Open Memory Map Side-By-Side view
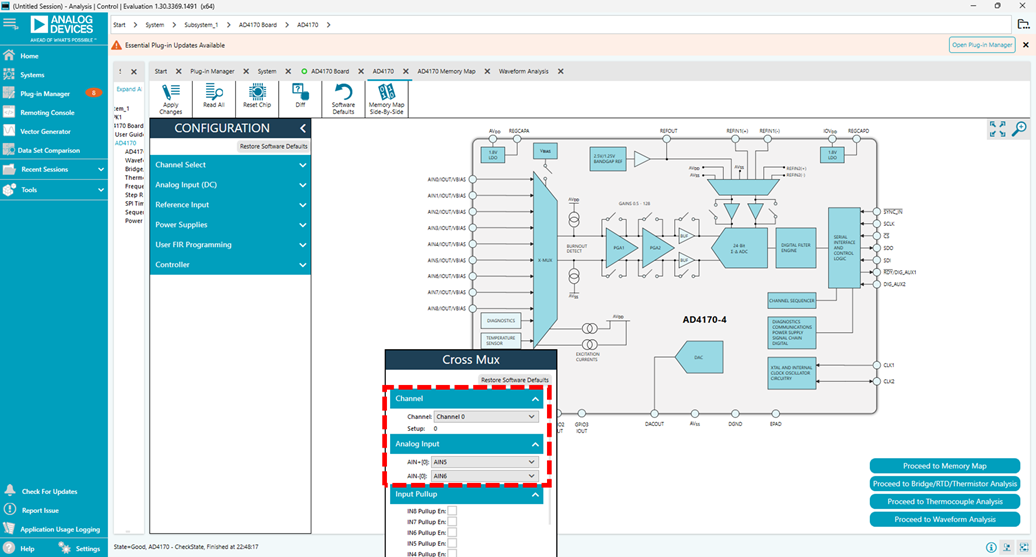Screen dimensions: 1036x557 coord(386,96)
